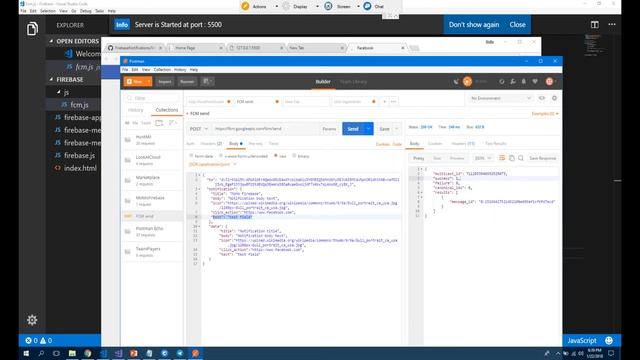Open New button dropdown arrow in Postman

[x=149, y=82]
